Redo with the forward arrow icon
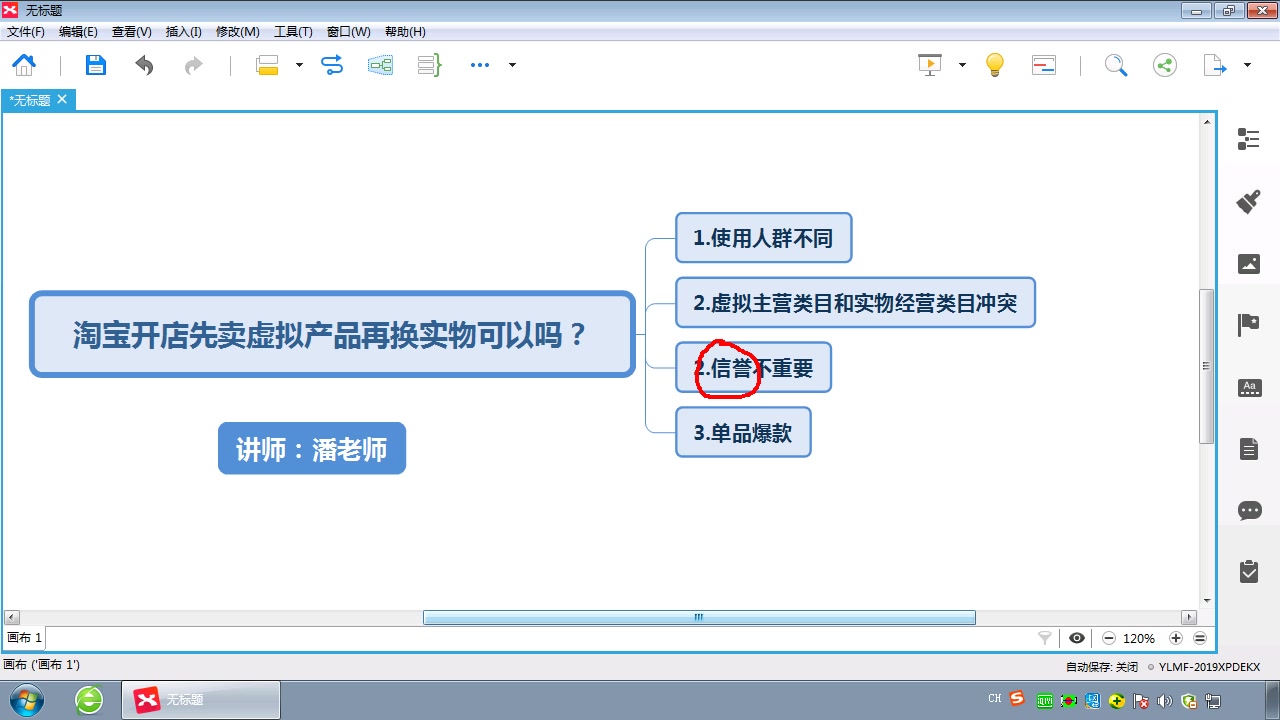 pos(193,65)
